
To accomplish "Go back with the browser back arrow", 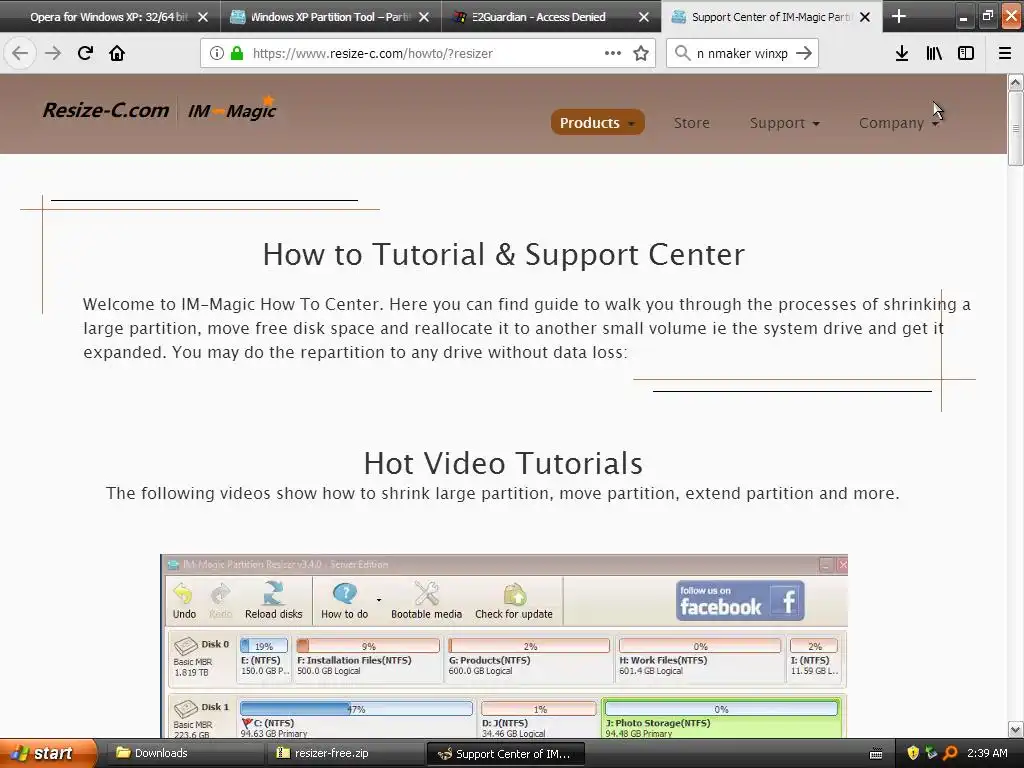I will [20, 53].
